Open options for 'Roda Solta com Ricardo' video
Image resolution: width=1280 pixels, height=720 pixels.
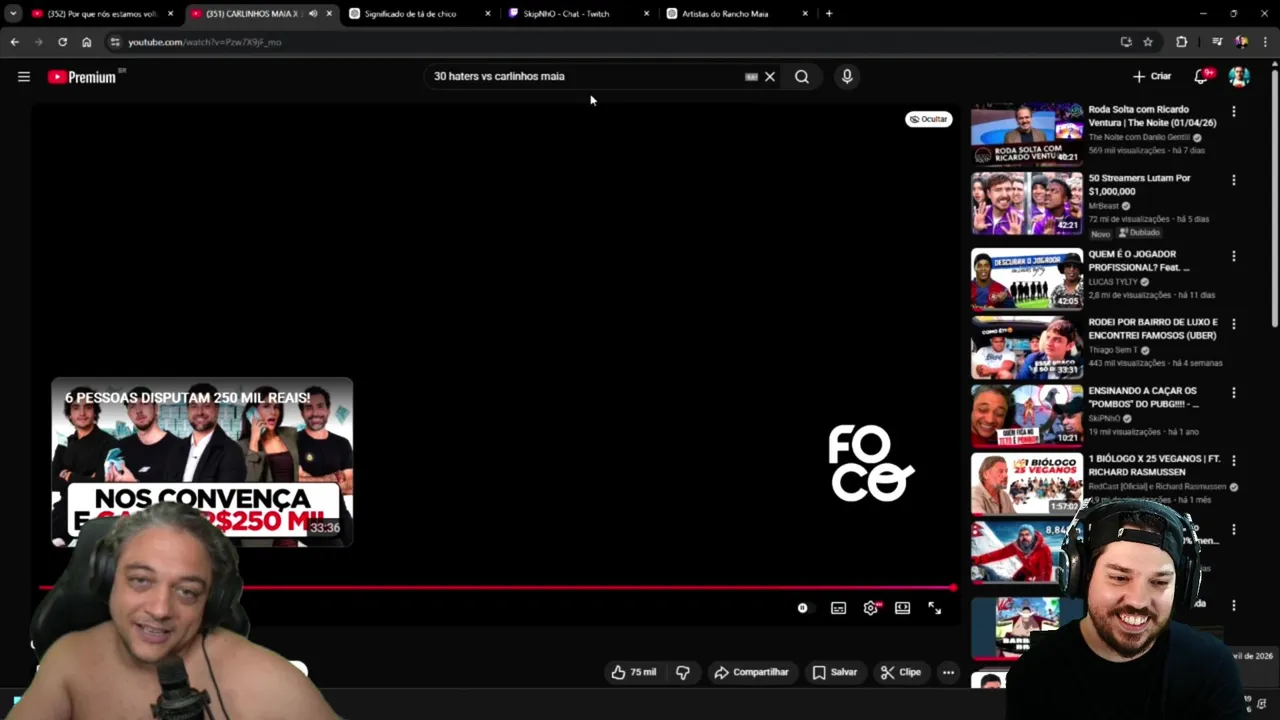1234,112
